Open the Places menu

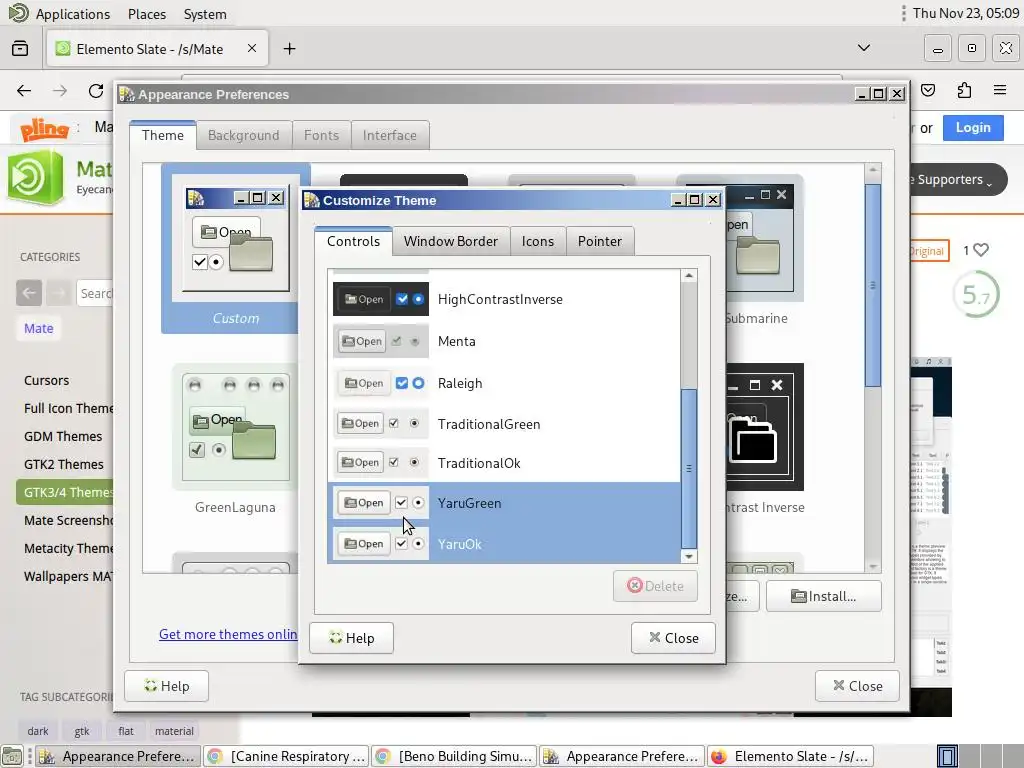pyautogui.click(x=147, y=14)
